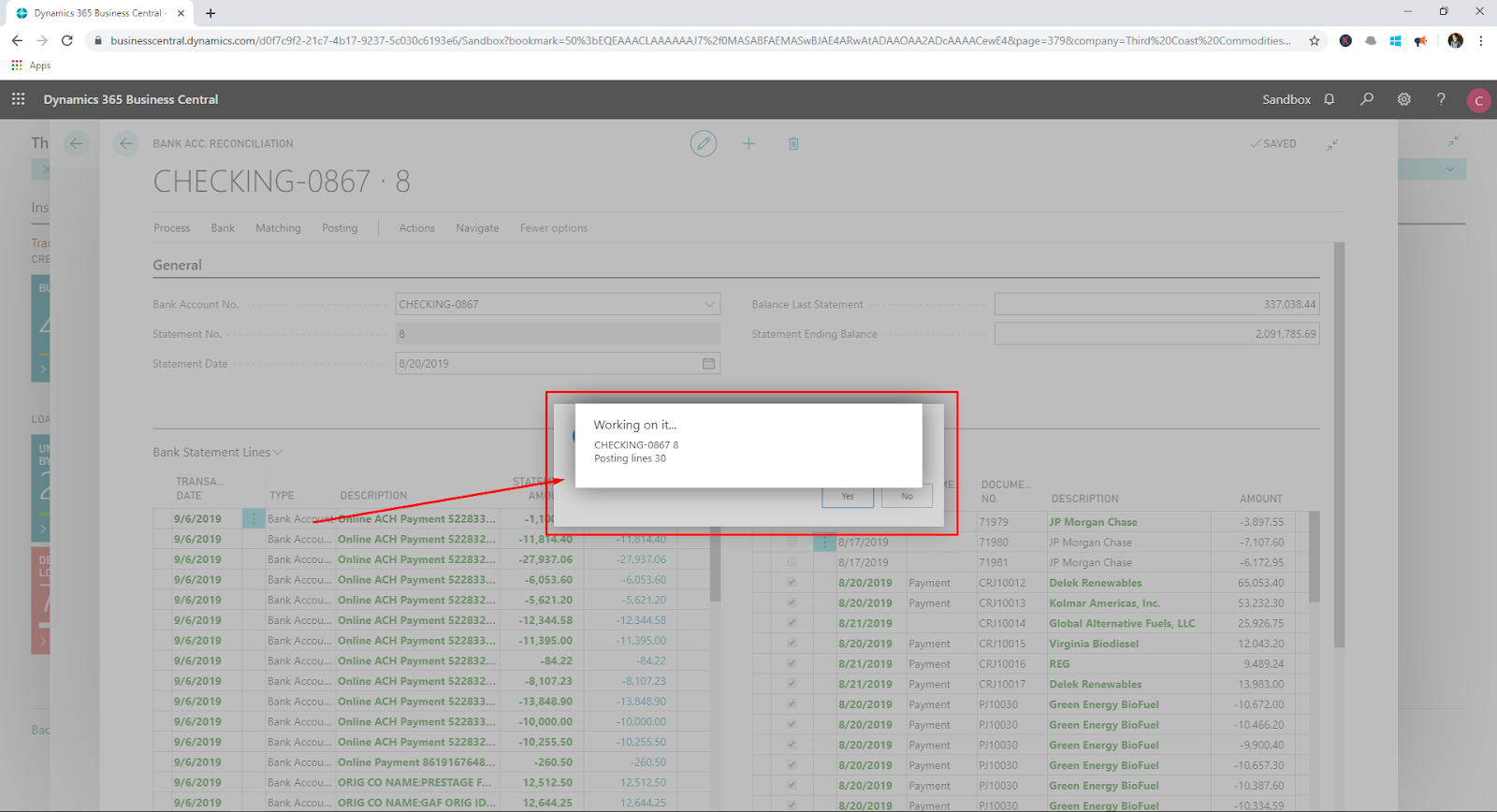
Task: Bookmark this page with the star
Action: click(x=1315, y=40)
